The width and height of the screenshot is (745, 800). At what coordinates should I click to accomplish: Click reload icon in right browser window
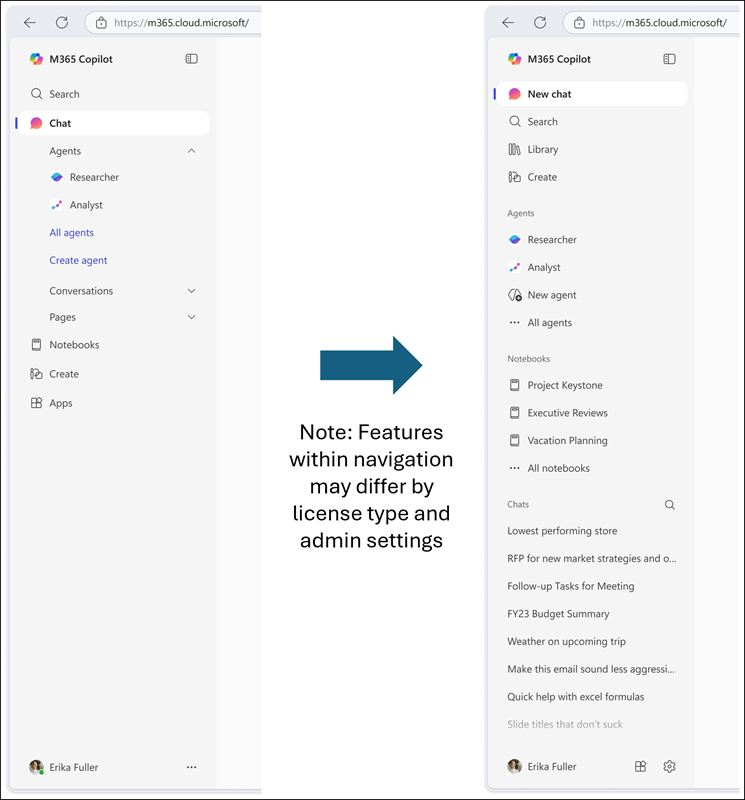540,22
